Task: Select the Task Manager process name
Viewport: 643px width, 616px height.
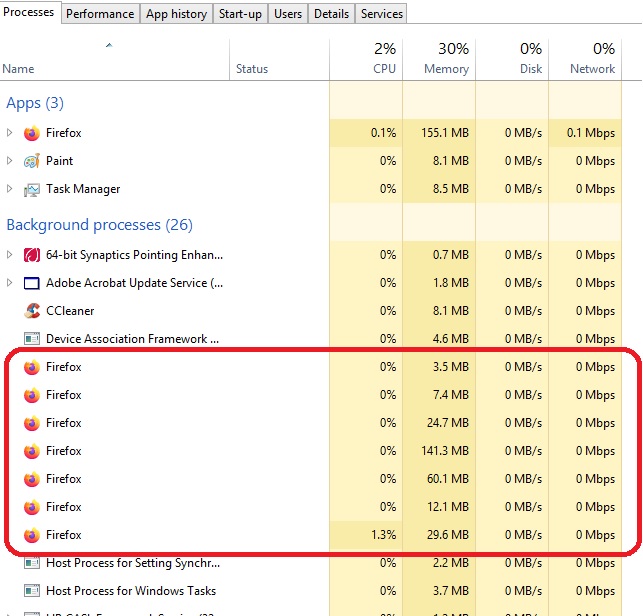Action: click(83, 189)
